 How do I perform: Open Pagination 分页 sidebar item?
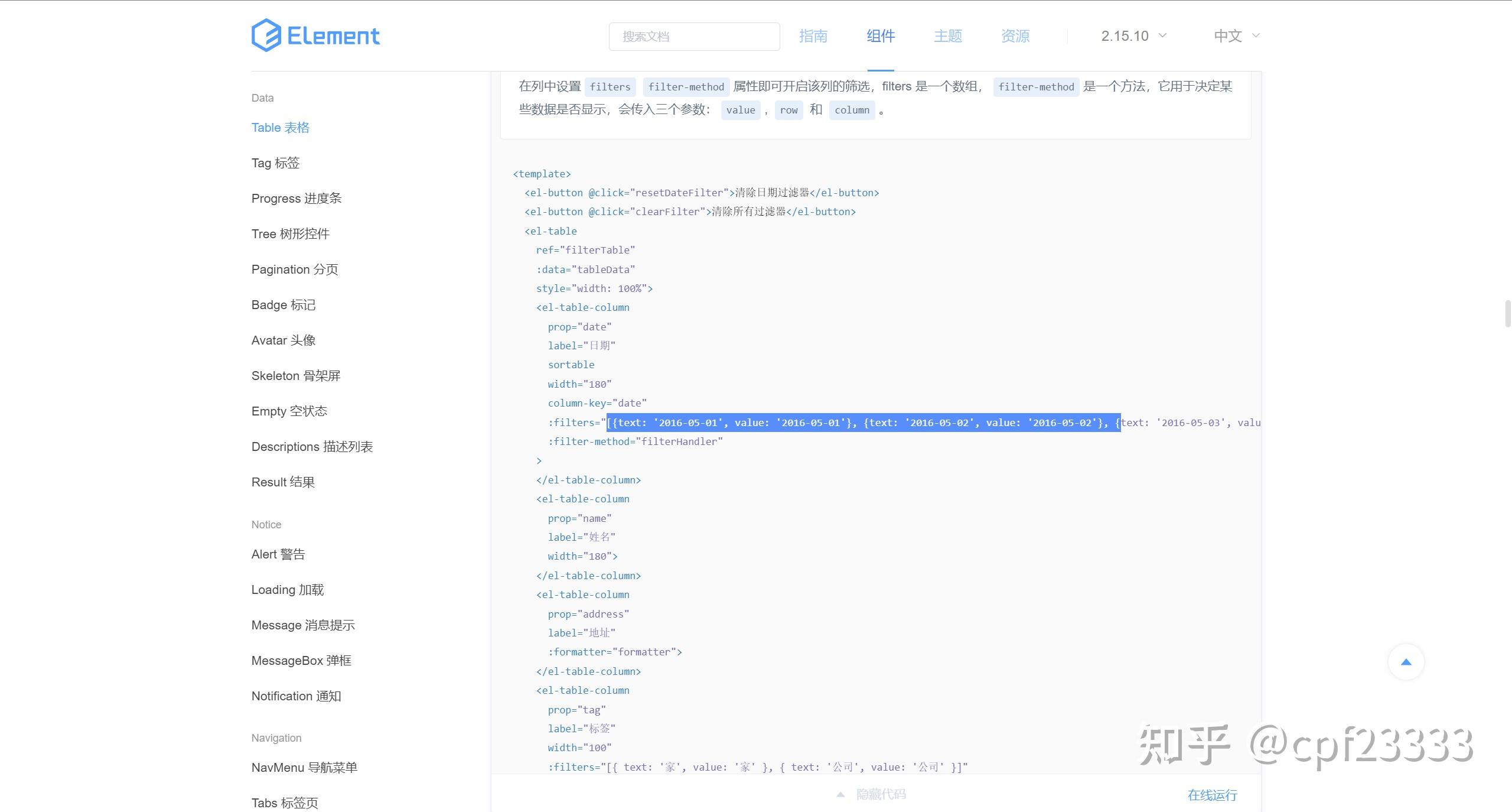point(294,269)
